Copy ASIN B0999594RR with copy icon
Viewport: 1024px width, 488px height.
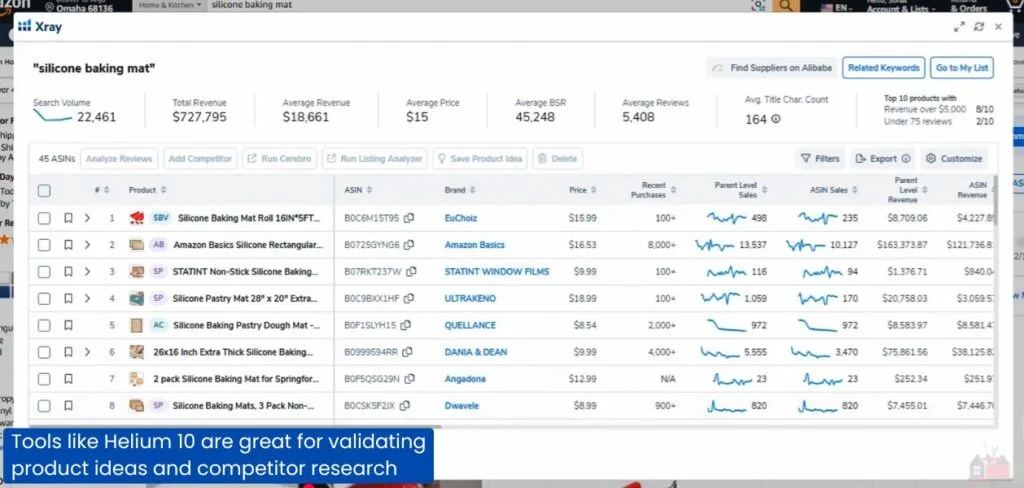pos(407,352)
